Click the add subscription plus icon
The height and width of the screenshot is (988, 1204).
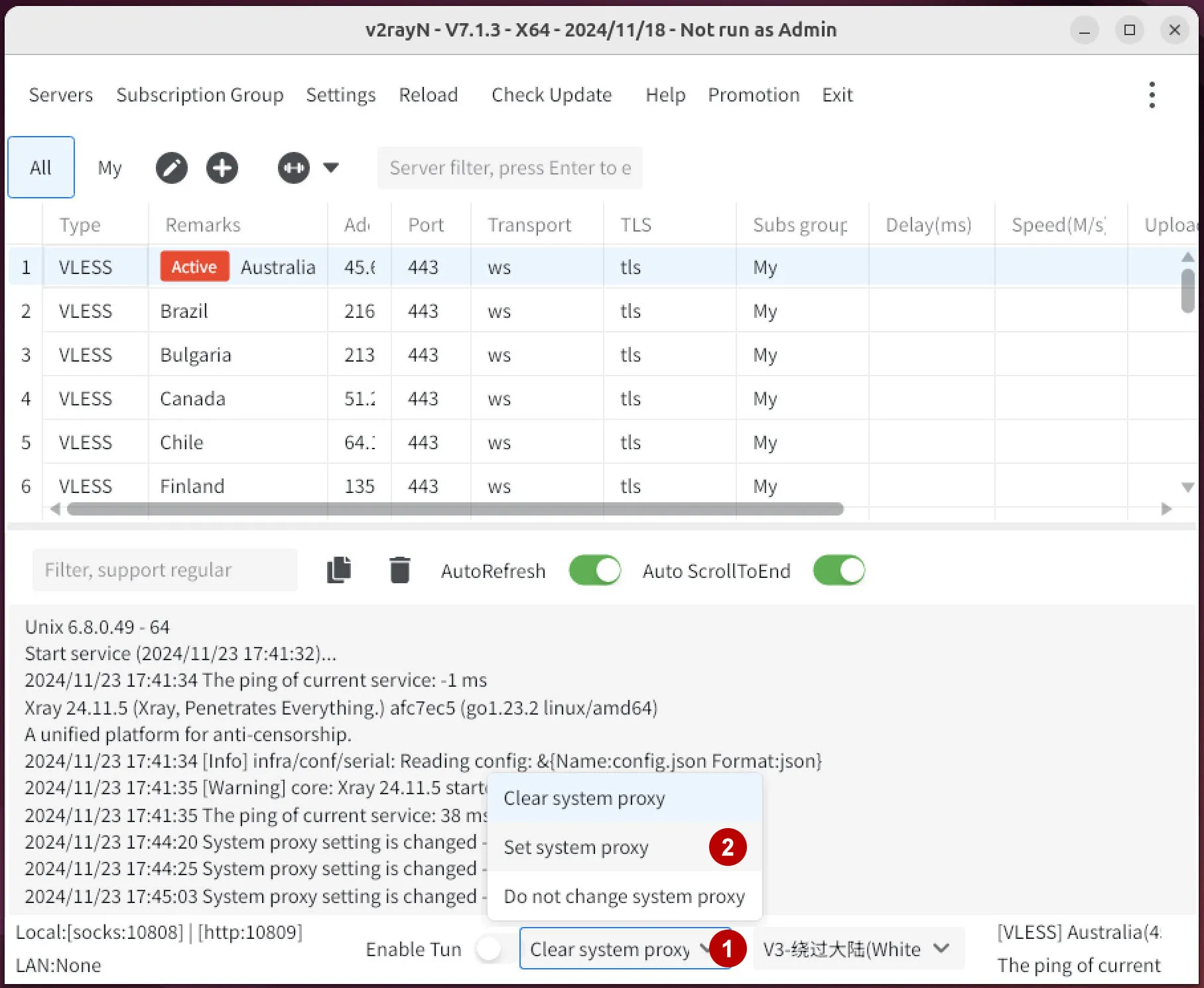pyautogui.click(x=222, y=168)
